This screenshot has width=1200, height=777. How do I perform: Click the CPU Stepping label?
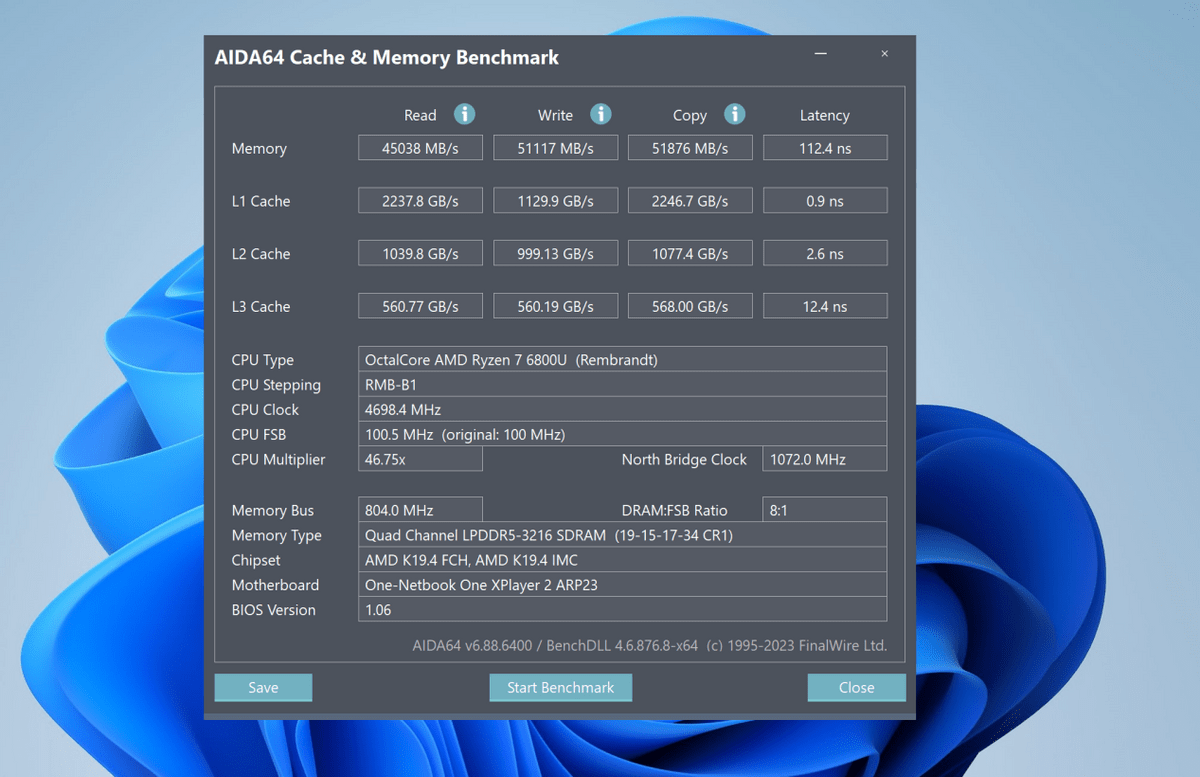(x=276, y=385)
